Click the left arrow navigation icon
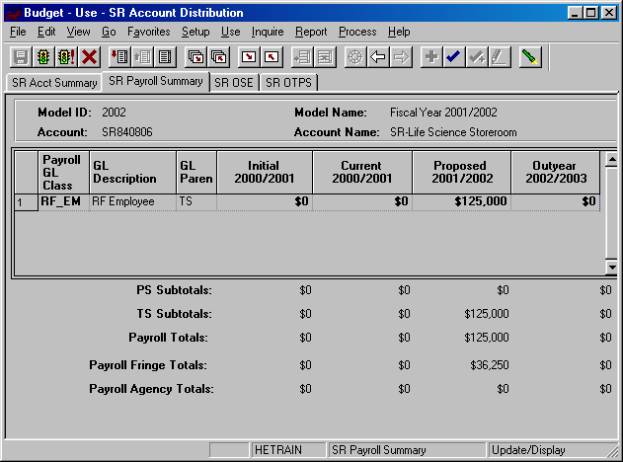Image resolution: width=623 pixels, height=462 pixels. pyautogui.click(x=379, y=59)
